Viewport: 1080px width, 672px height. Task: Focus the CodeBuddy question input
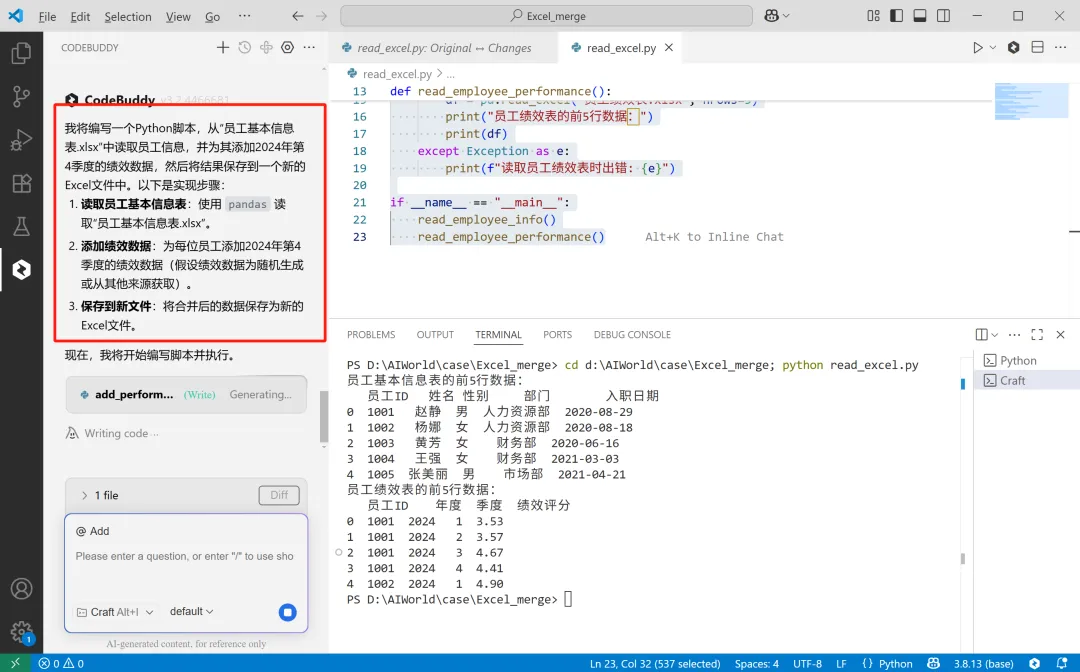(185, 556)
